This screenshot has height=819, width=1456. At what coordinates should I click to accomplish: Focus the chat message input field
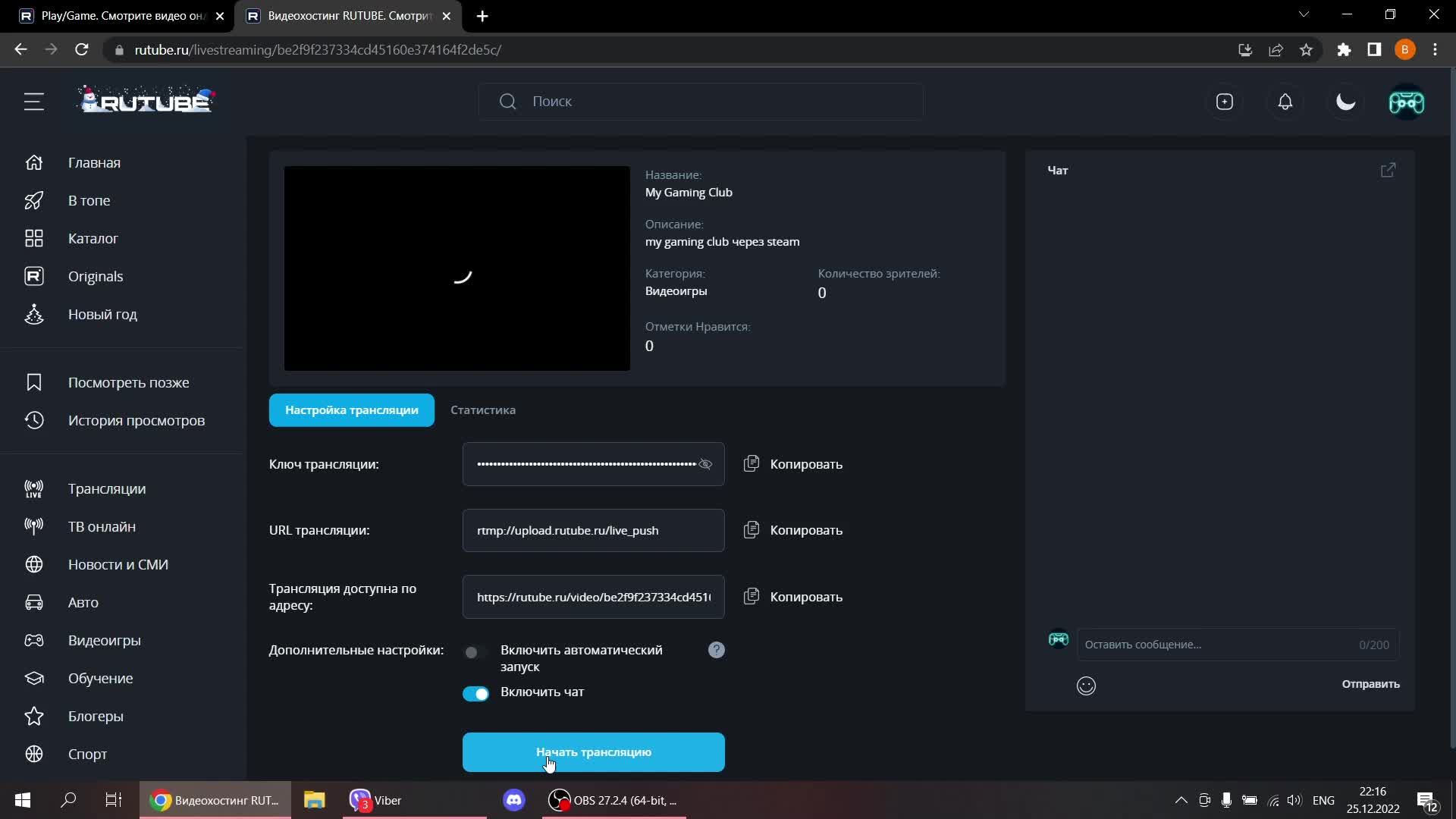point(1213,645)
